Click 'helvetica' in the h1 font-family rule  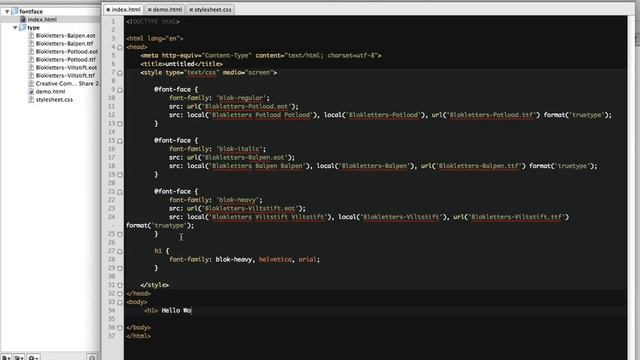tap(276, 260)
